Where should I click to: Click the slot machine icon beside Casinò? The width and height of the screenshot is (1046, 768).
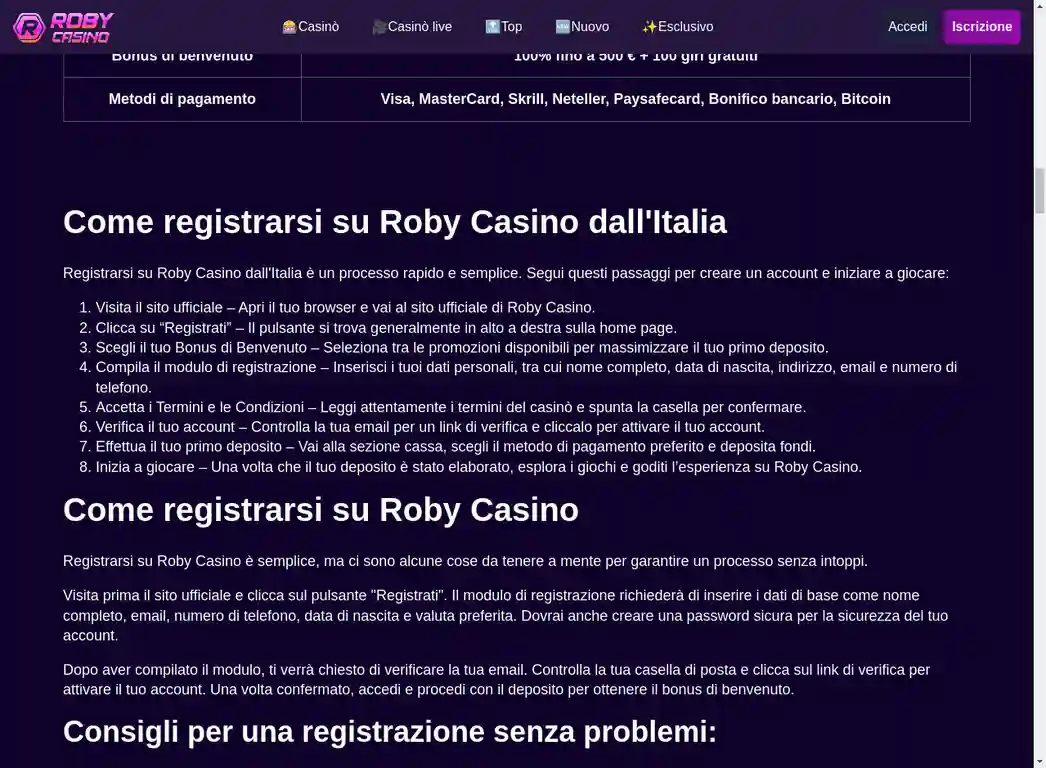tap(289, 27)
